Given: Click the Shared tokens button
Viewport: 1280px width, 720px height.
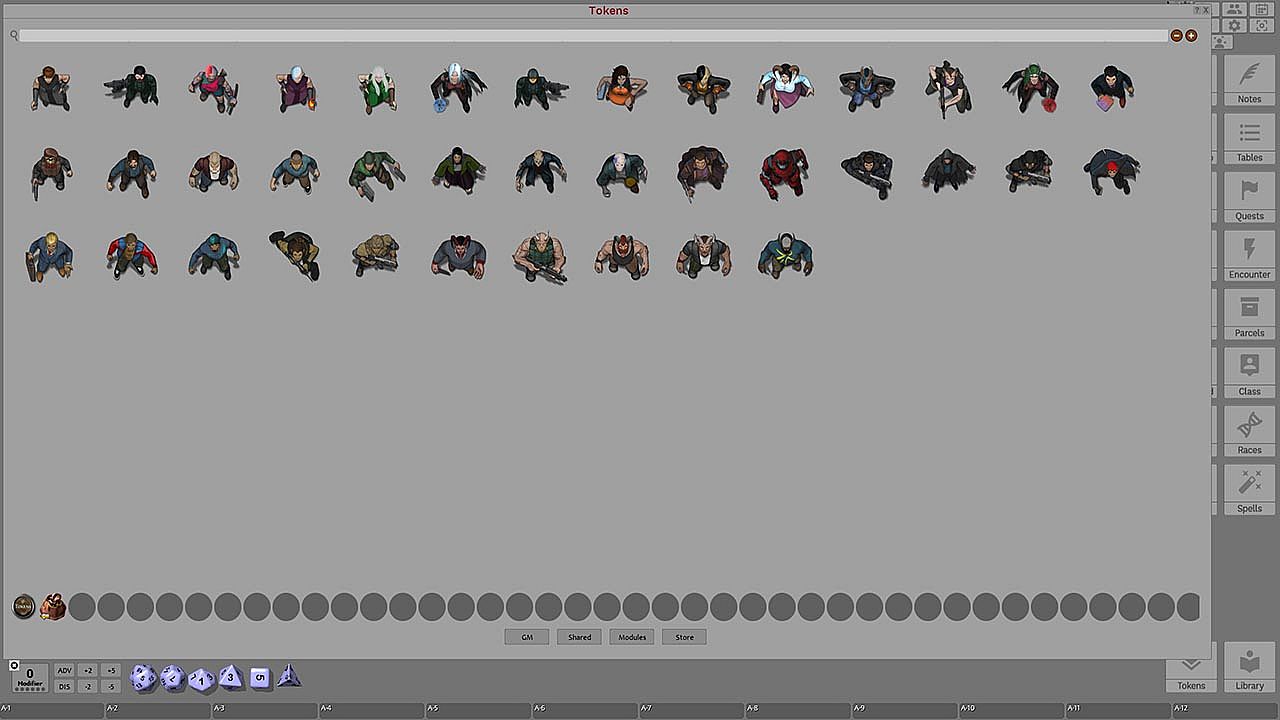Looking at the screenshot, I should click(x=579, y=637).
